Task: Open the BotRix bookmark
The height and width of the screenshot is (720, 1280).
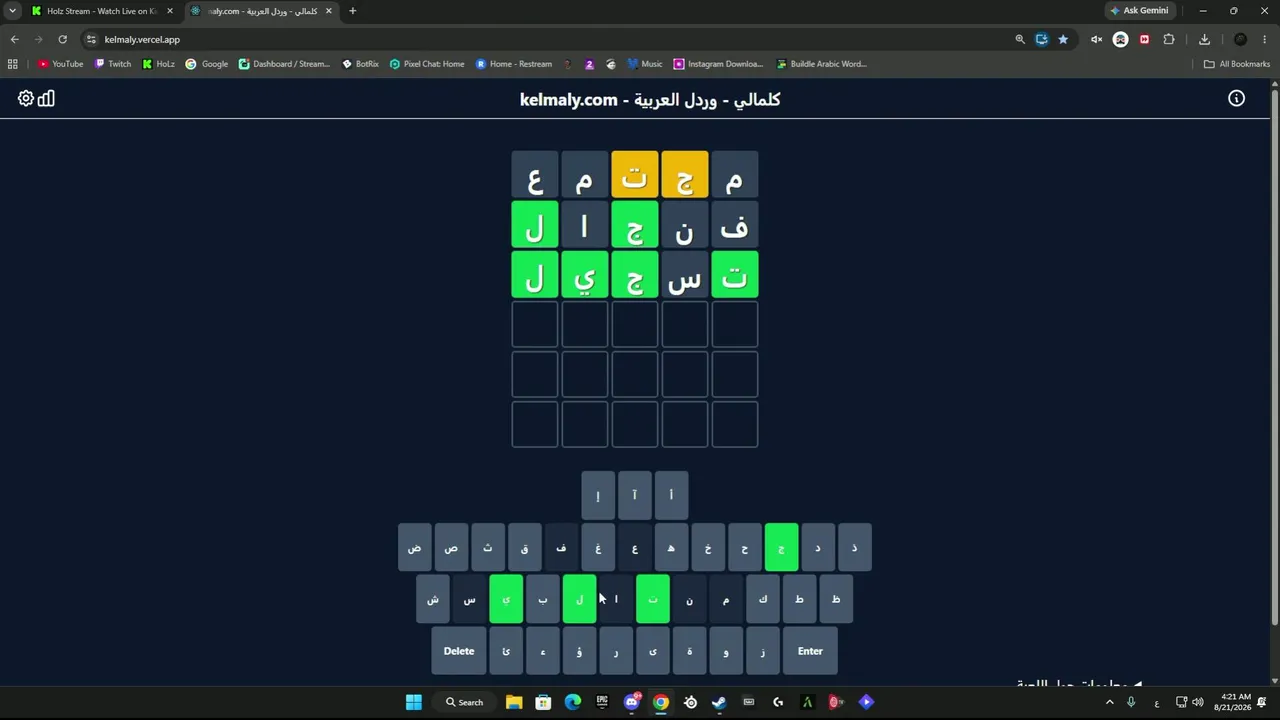Action: click(x=360, y=64)
